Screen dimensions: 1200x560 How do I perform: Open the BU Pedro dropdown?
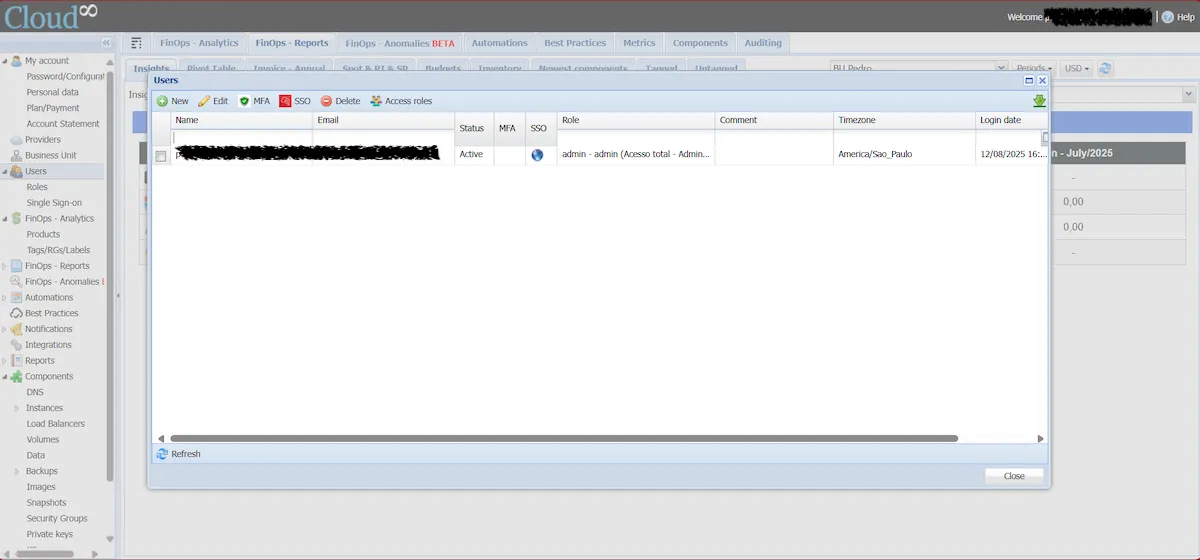click(1001, 69)
